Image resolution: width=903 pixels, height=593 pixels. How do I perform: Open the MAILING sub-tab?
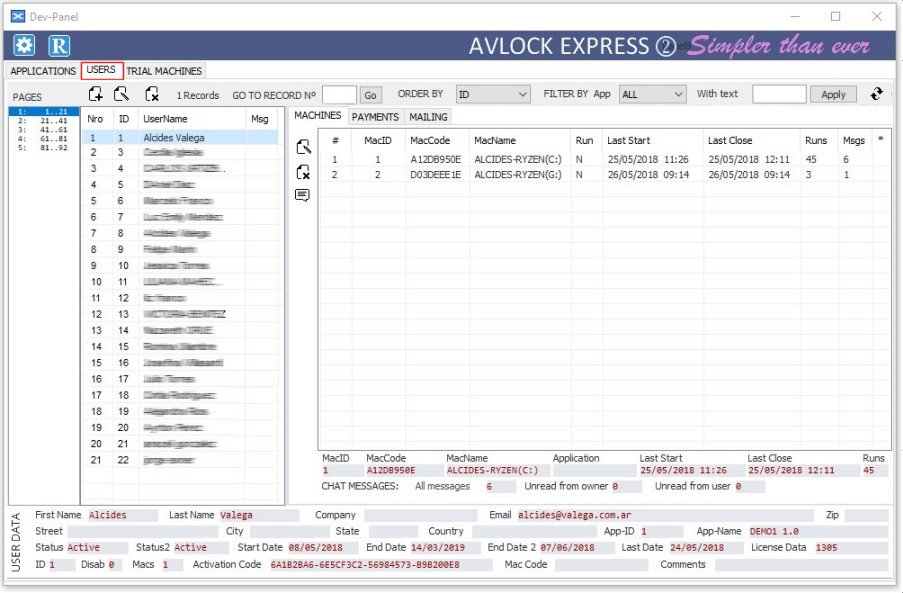click(428, 117)
